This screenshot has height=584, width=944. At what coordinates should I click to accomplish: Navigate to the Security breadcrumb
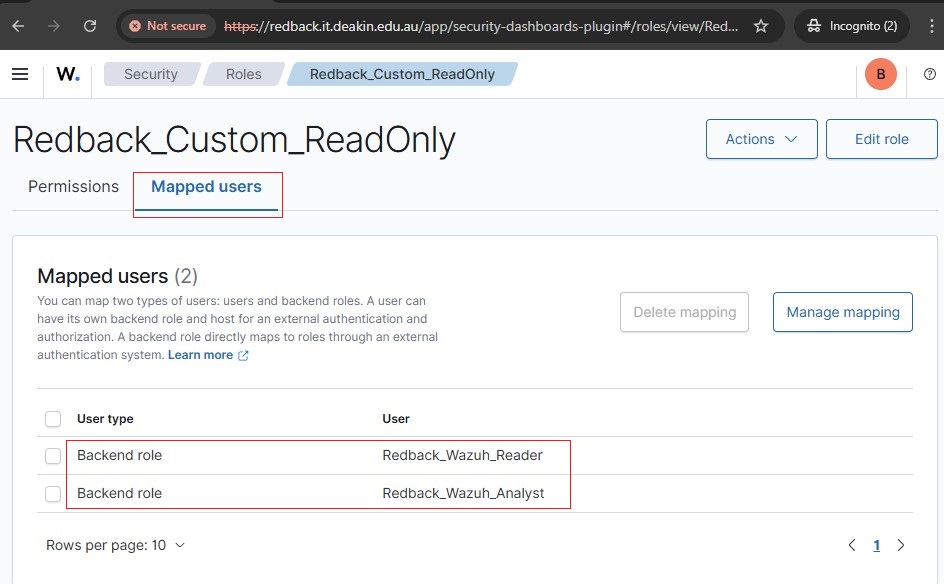pyautogui.click(x=151, y=74)
